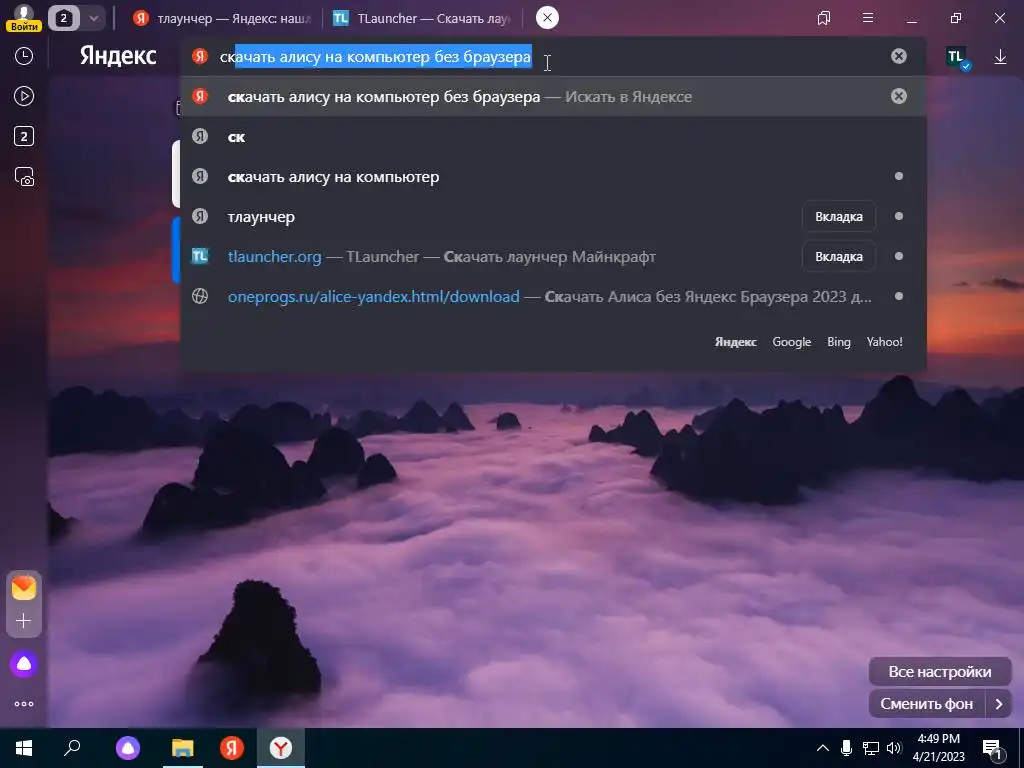Click Сменить фон button
1024x768 pixels.
pyautogui.click(x=927, y=704)
